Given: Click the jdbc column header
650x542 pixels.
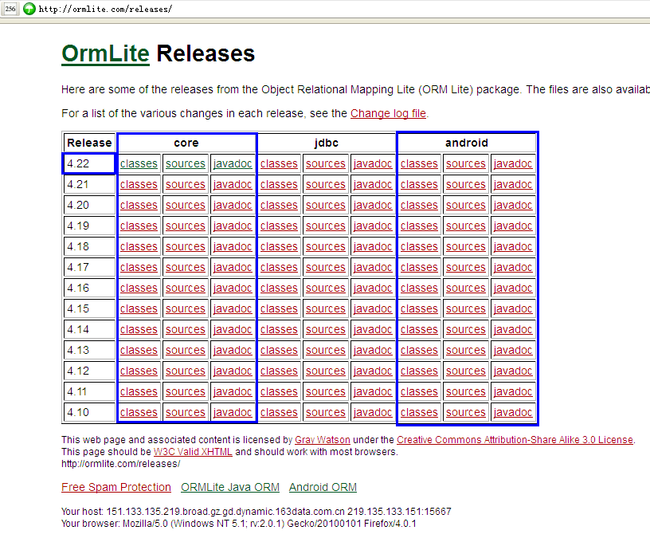Looking at the screenshot, I should click(326, 143).
